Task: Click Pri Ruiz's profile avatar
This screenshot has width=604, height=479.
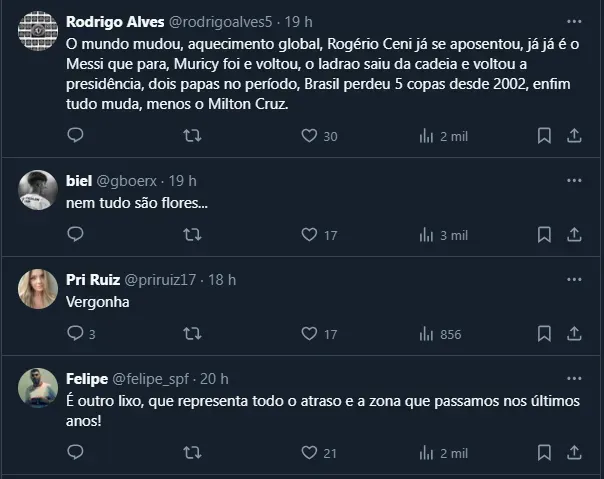Action: [39, 289]
